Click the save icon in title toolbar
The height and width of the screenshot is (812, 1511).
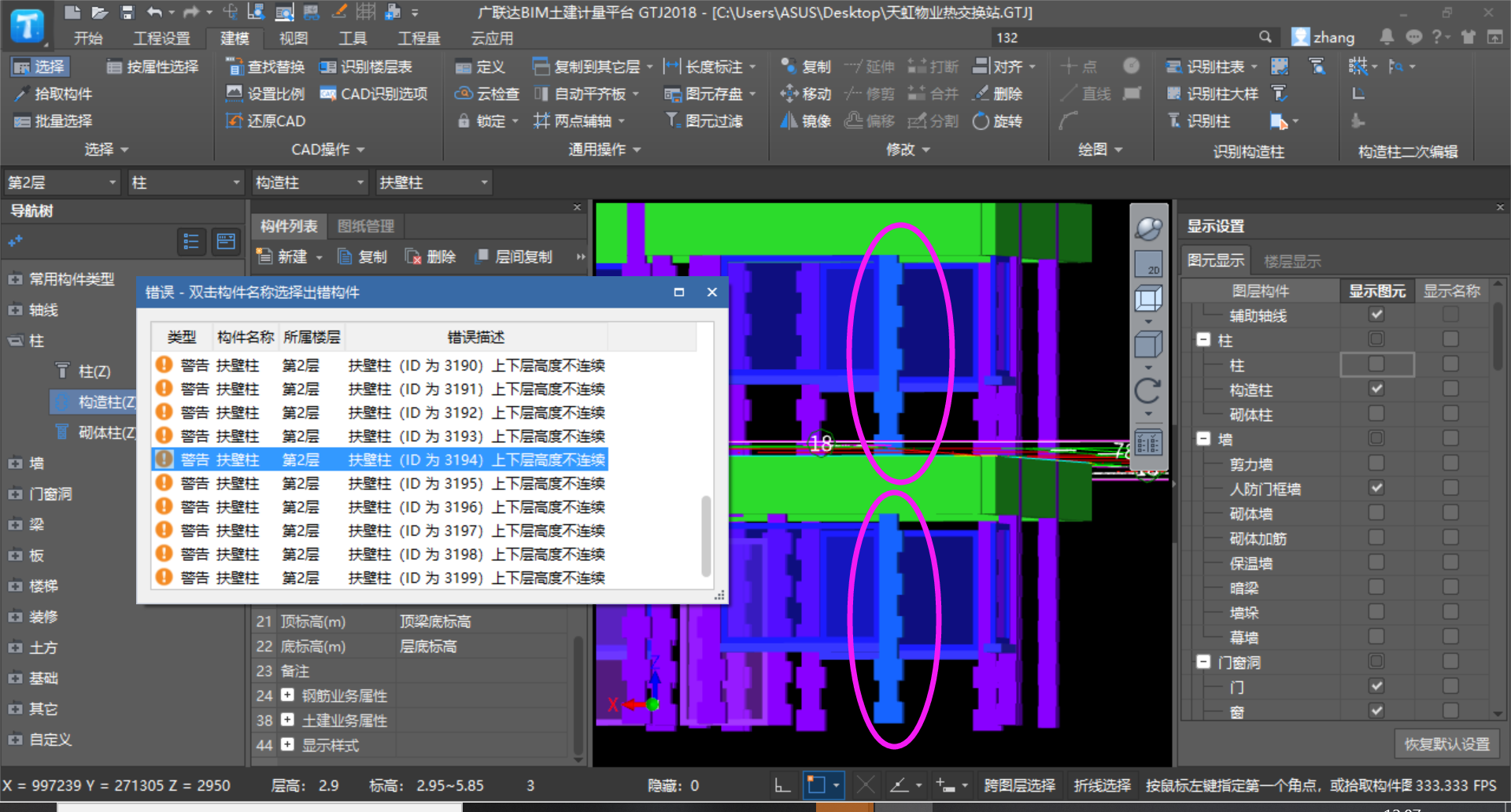127,13
